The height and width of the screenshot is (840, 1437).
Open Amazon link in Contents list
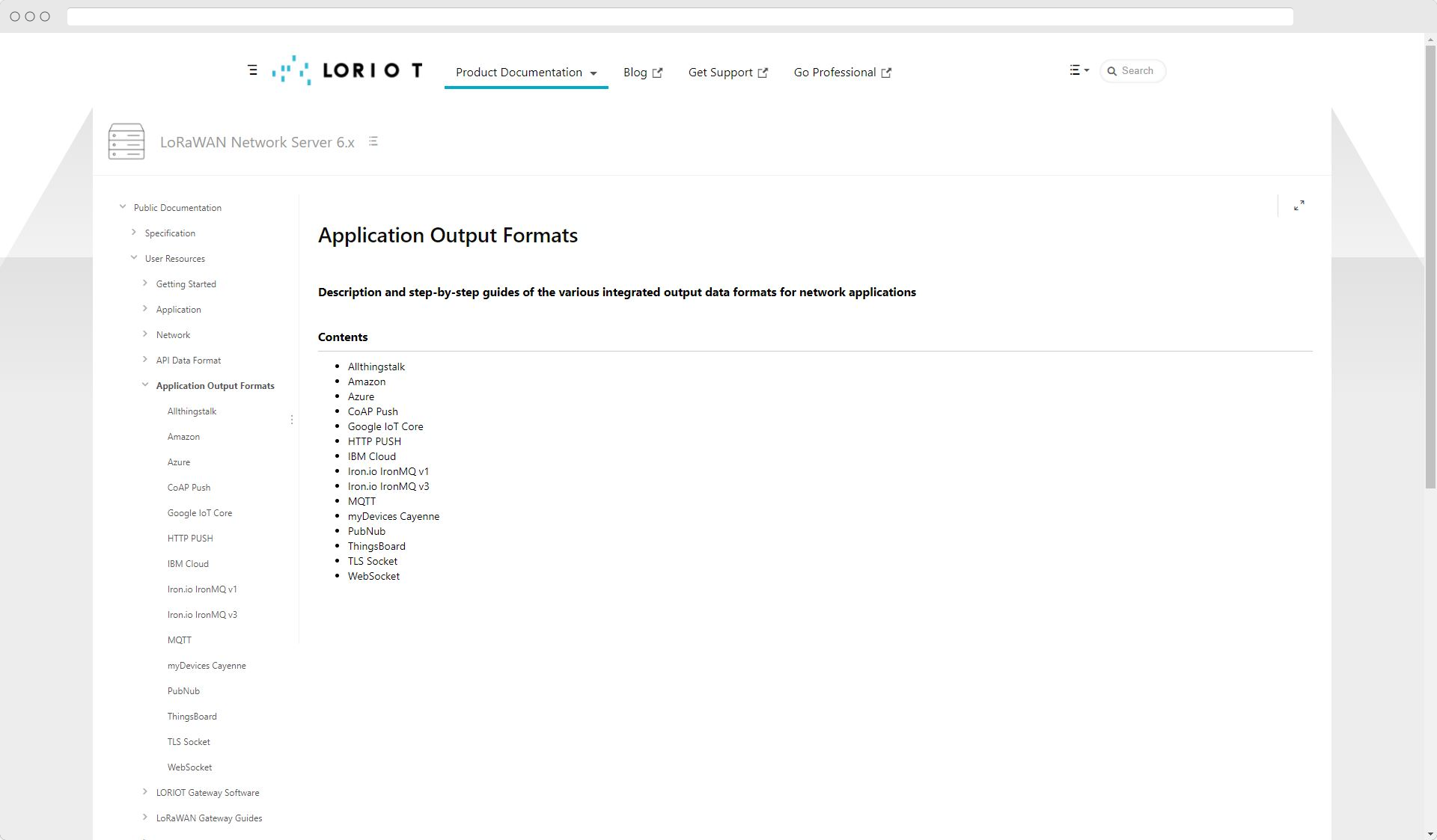[367, 381]
